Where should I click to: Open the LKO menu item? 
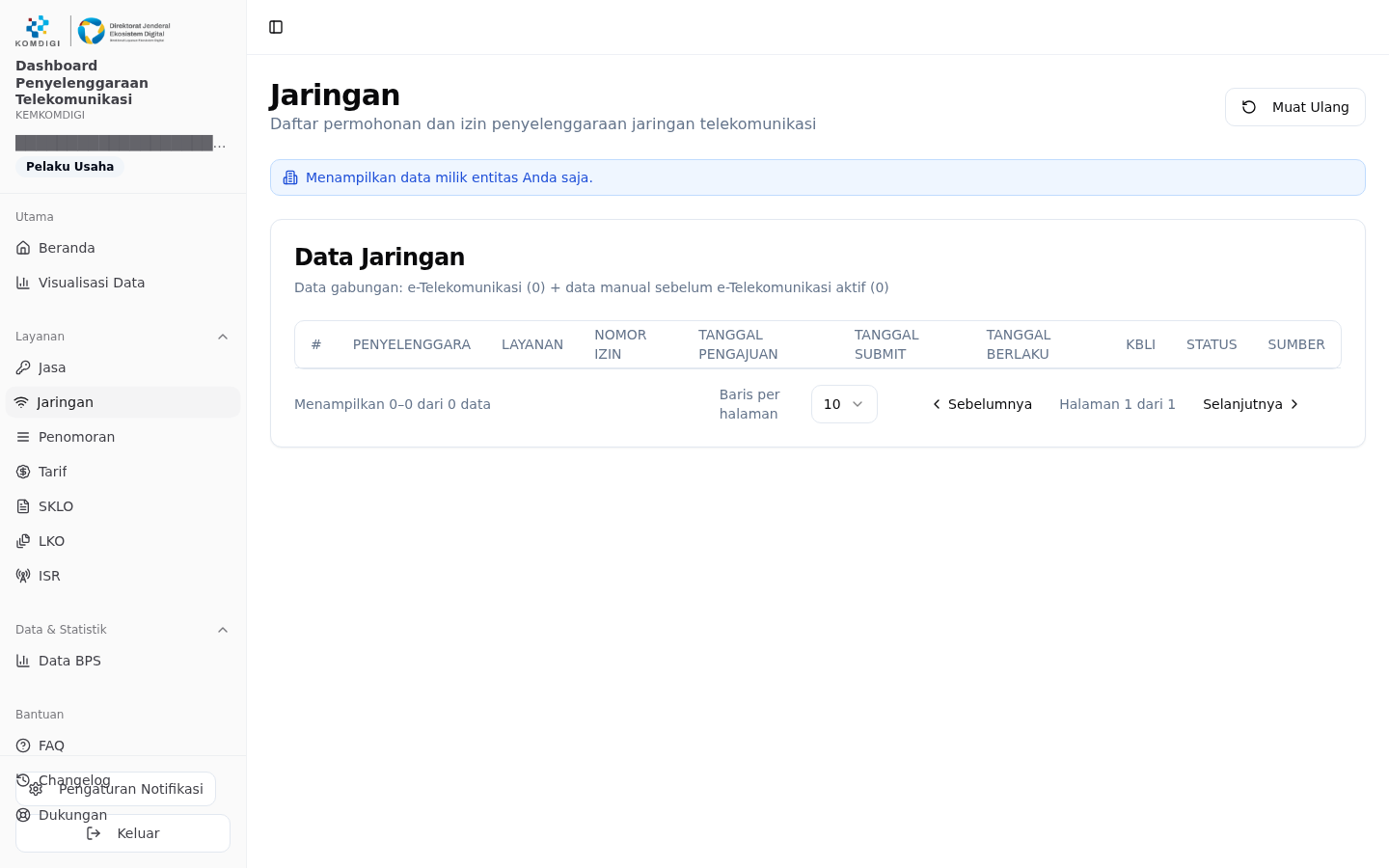(123, 541)
